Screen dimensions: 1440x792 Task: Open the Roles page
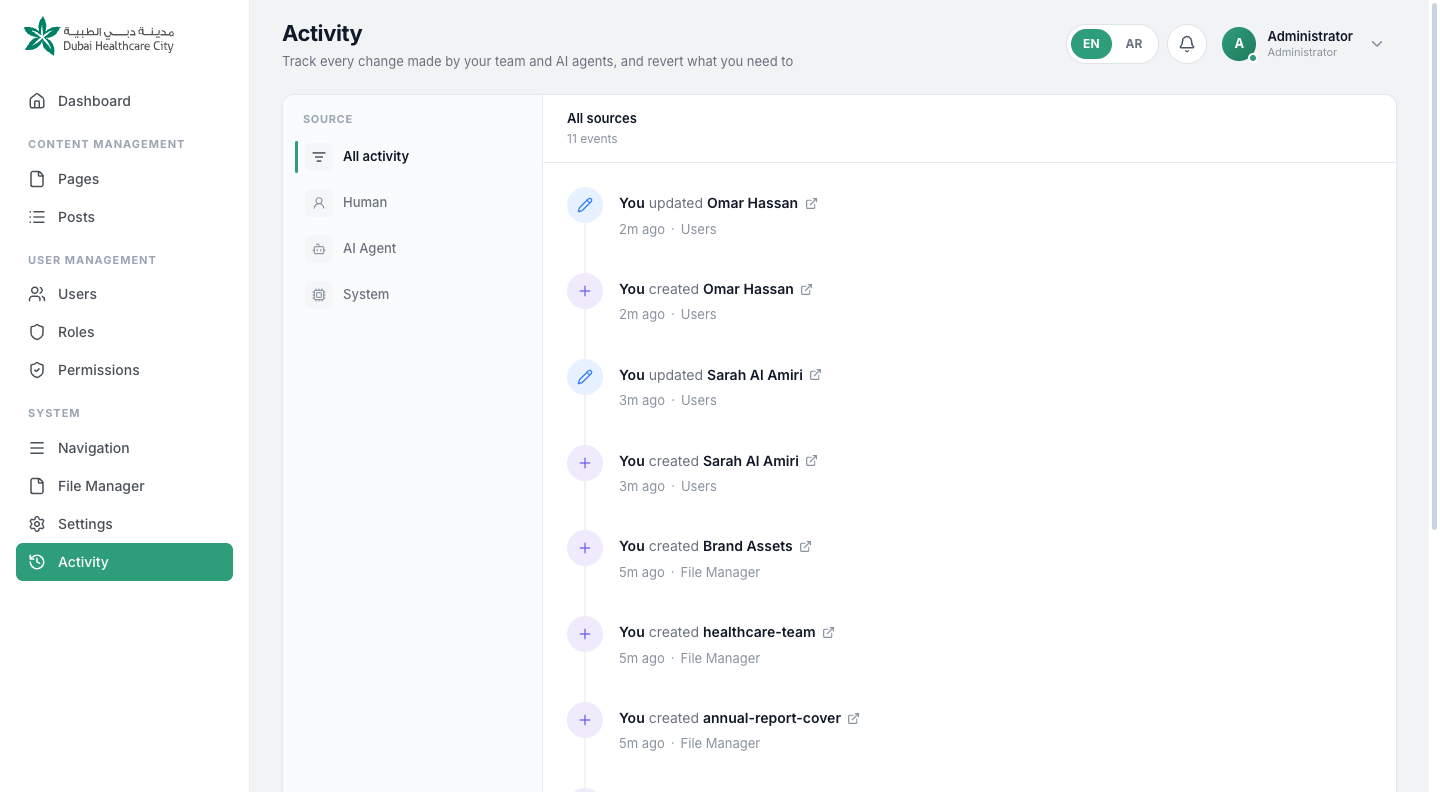[x=124, y=332]
